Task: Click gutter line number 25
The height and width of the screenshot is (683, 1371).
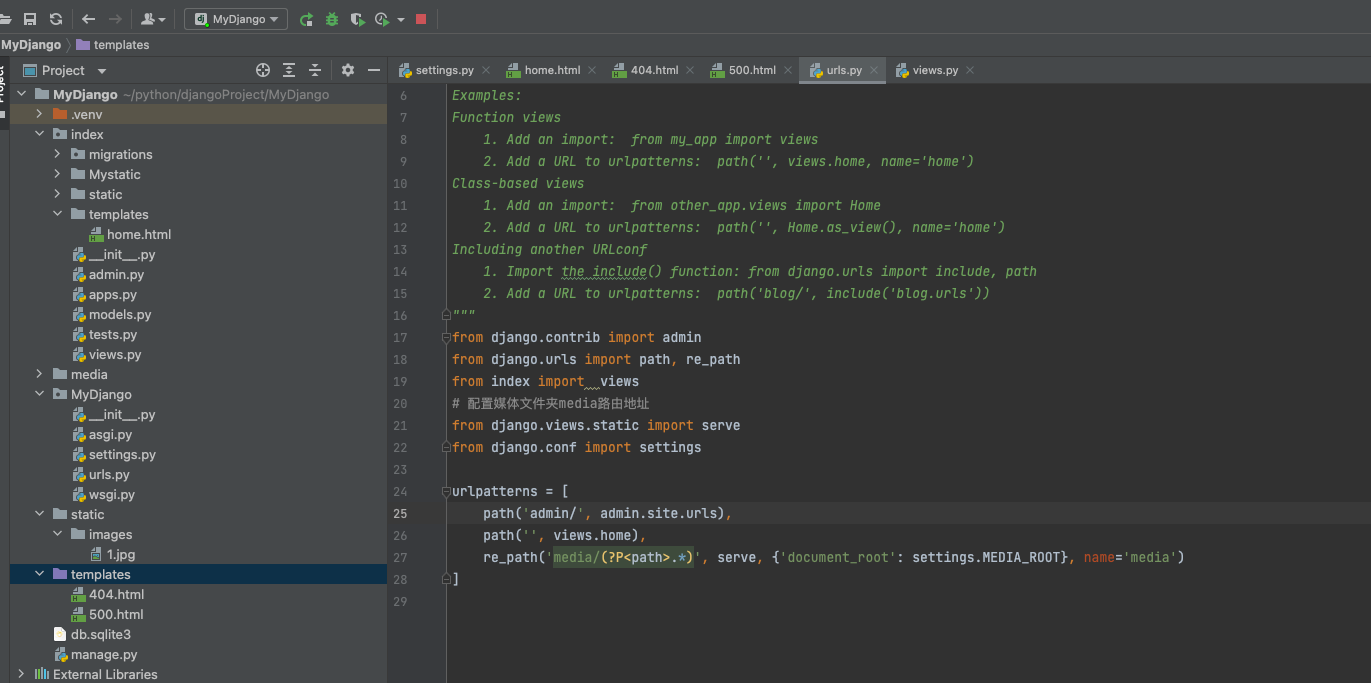Action: pos(401,513)
